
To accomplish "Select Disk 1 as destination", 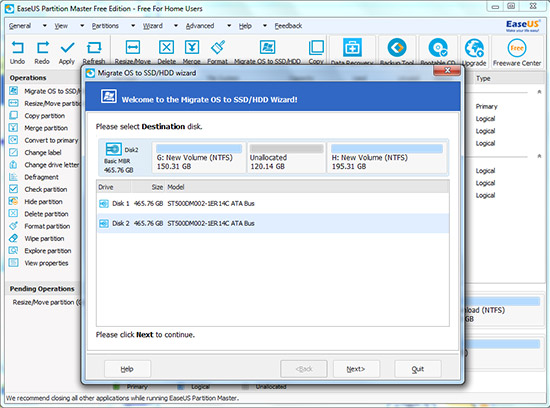I will [273, 203].
